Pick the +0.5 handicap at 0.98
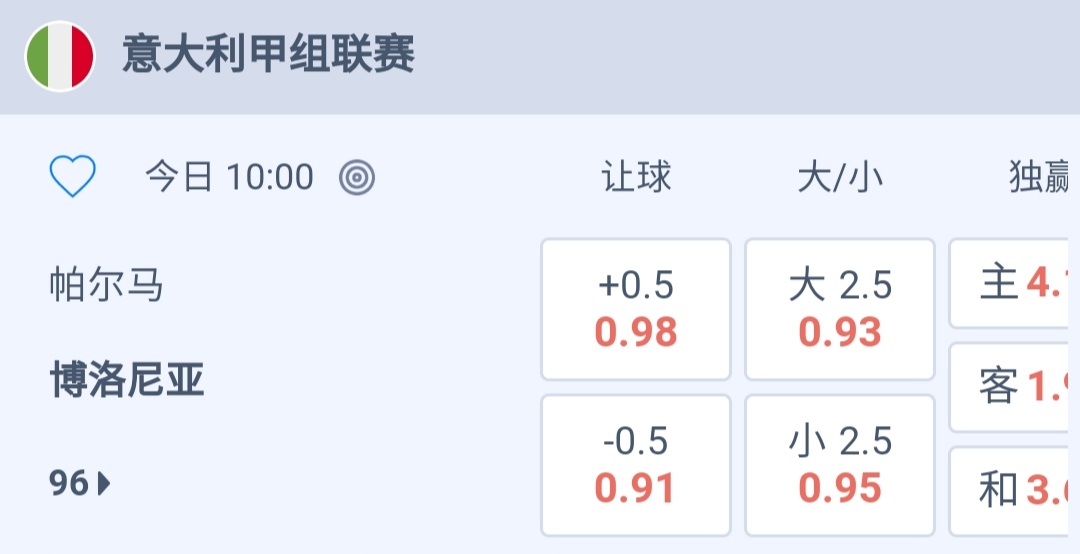The width and height of the screenshot is (1080, 554). 636,310
